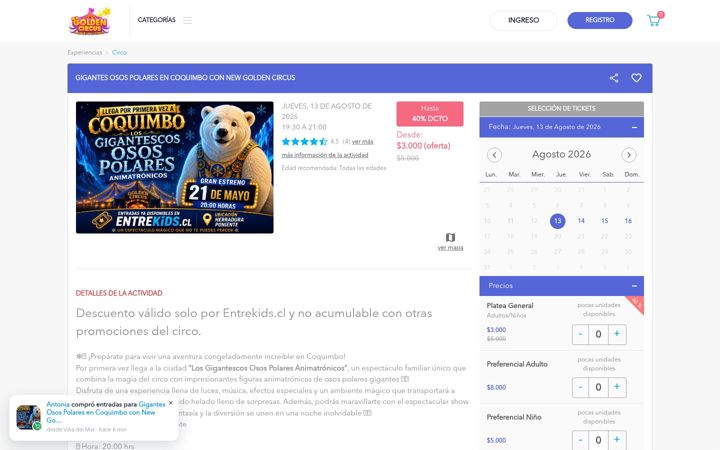Click 'Edad recomendada: Todas las edades' text
The width and height of the screenshot is (720, 450).
tap(334, 168)
